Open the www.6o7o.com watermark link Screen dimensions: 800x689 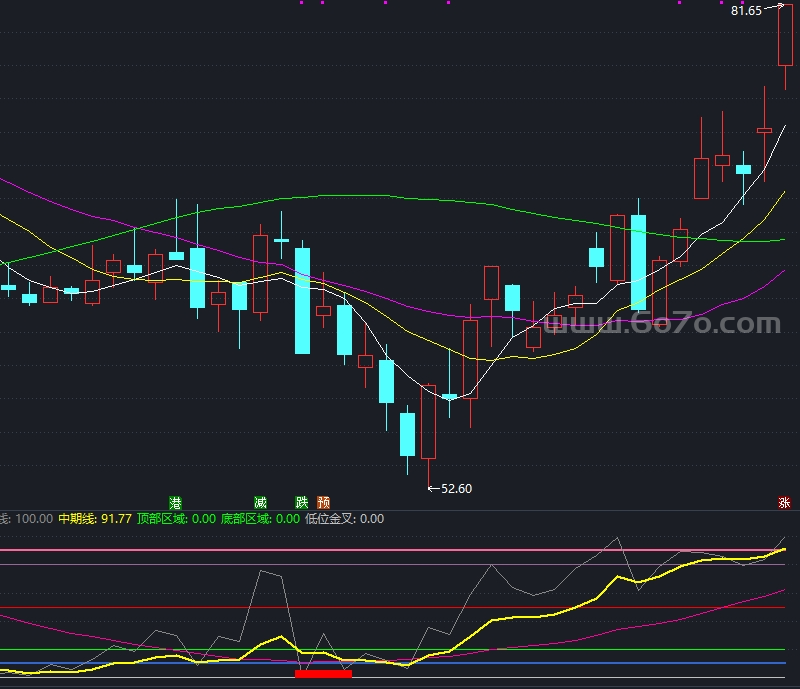[662, 324]
